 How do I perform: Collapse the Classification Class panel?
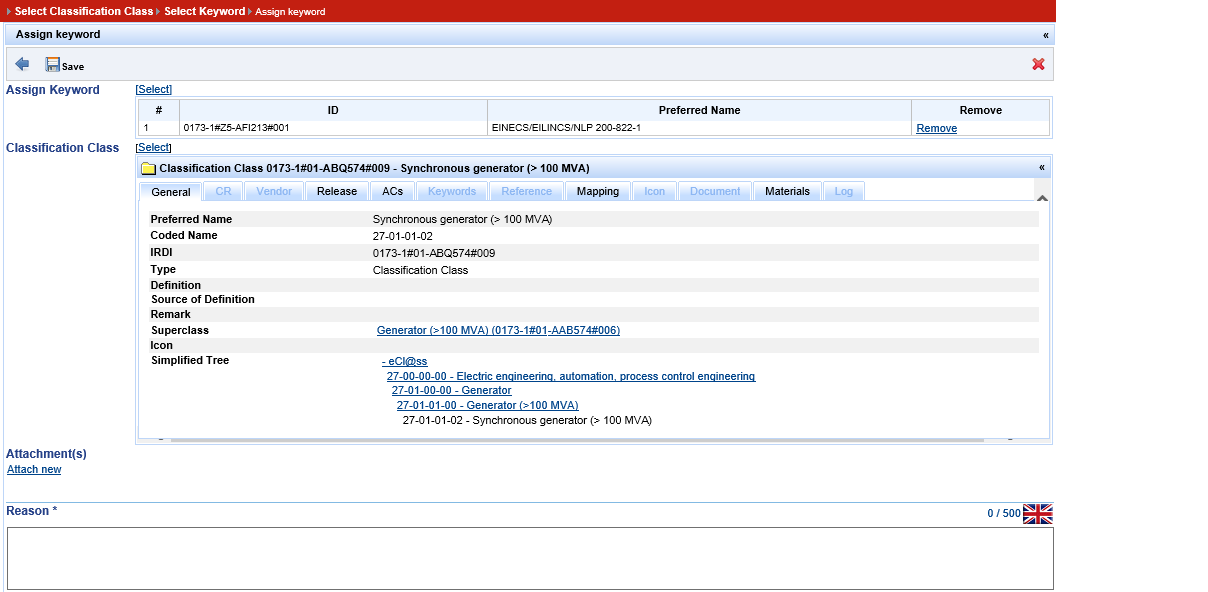(x=1041, y=168)
